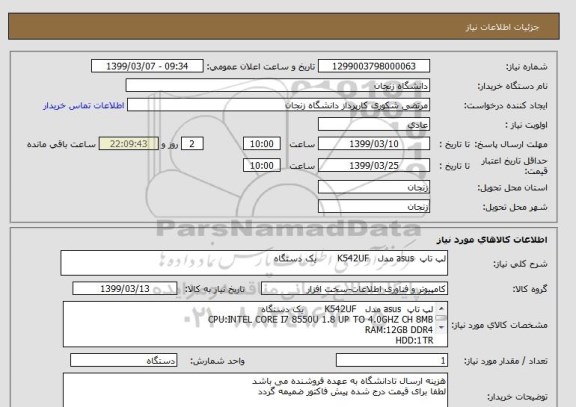Select the HDD:1TR specification line
This screenshot has height=407, width=576.
(414, 341)
